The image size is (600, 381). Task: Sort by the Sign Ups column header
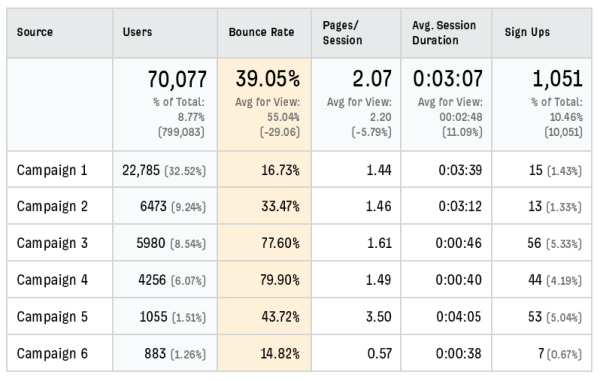pyautogui.click(x=527, y=32)
